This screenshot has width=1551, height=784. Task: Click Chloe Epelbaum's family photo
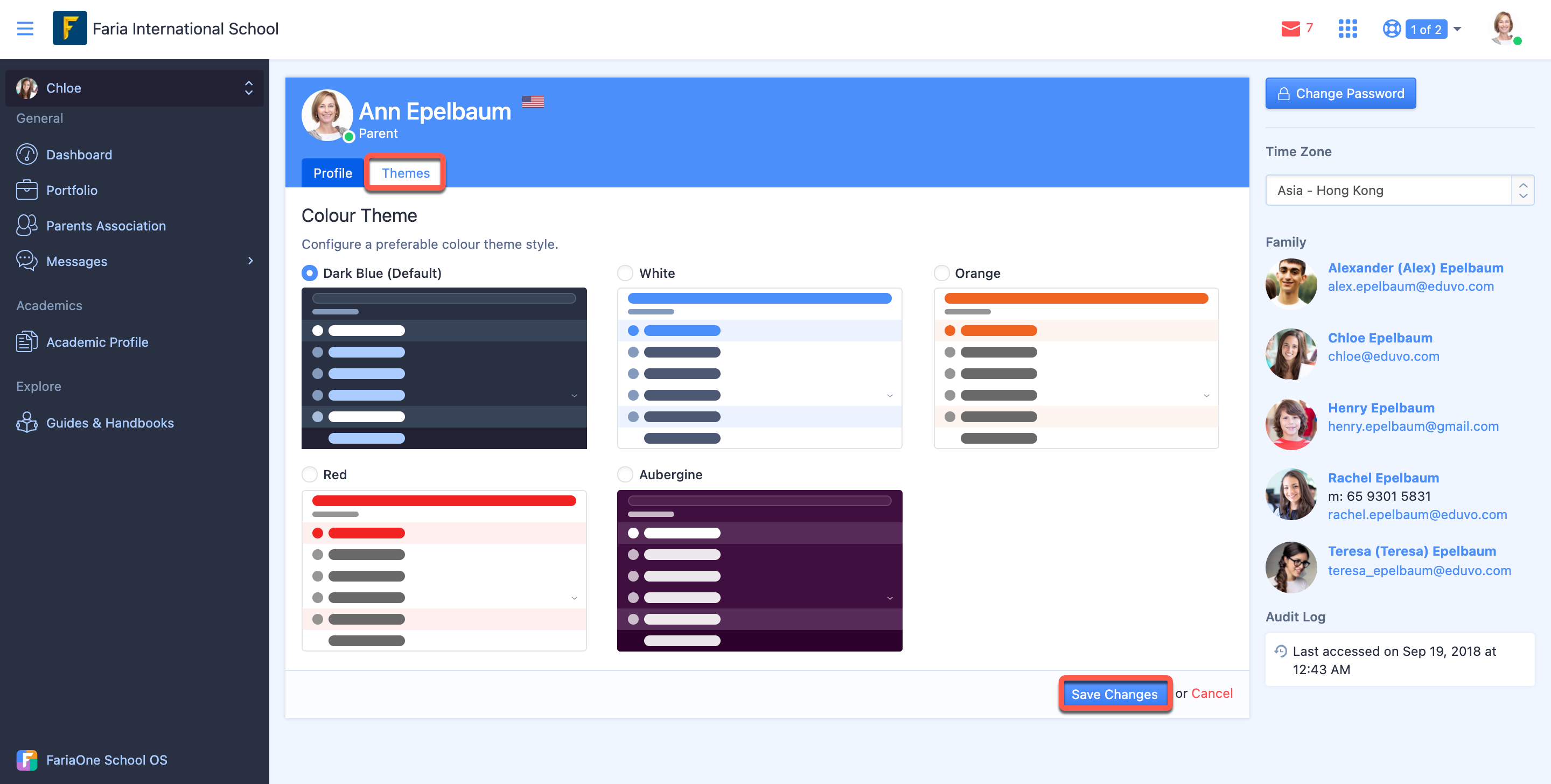[x=1291, y=353]
